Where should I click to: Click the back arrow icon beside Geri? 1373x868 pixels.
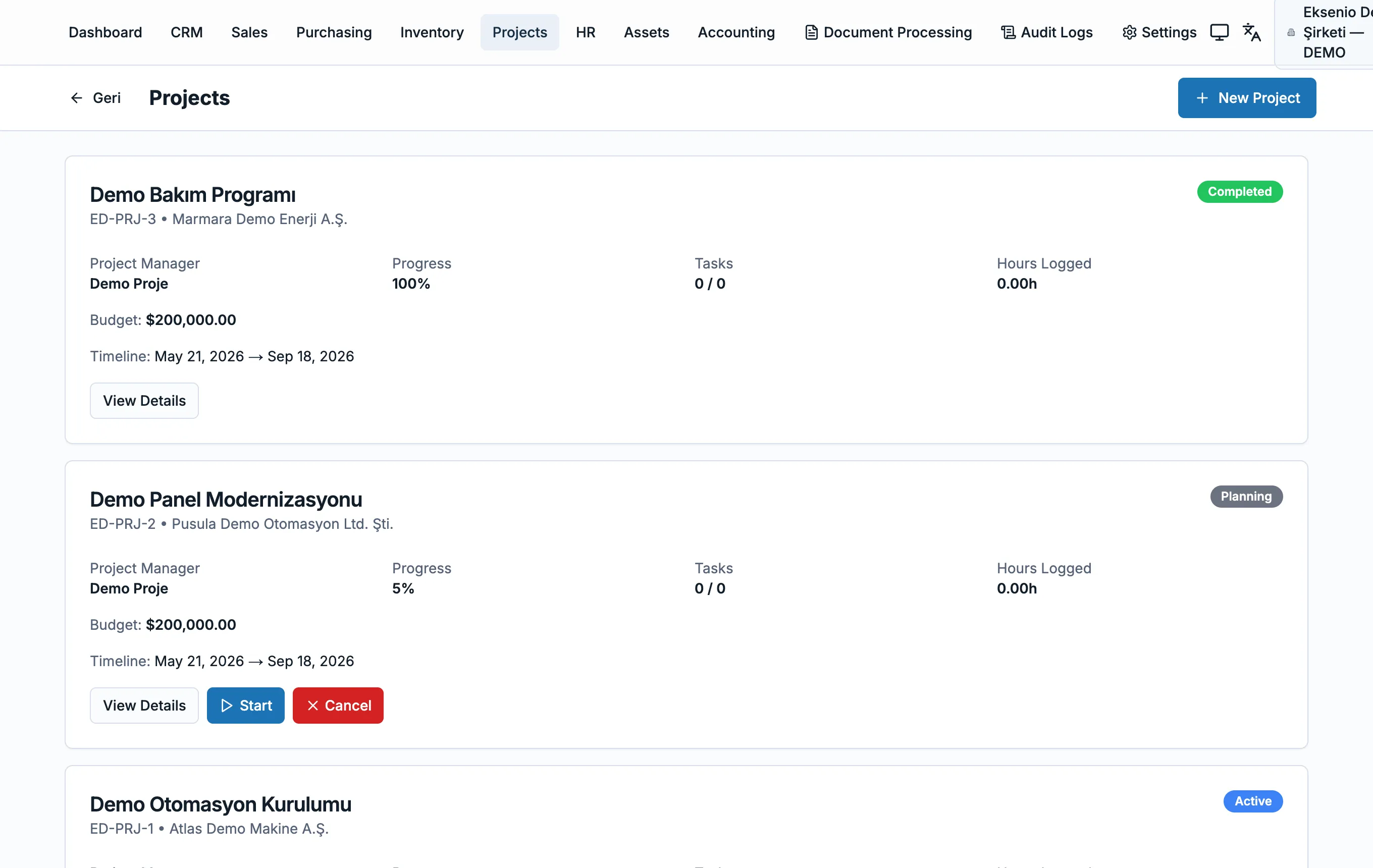click(x=76, y=98)
